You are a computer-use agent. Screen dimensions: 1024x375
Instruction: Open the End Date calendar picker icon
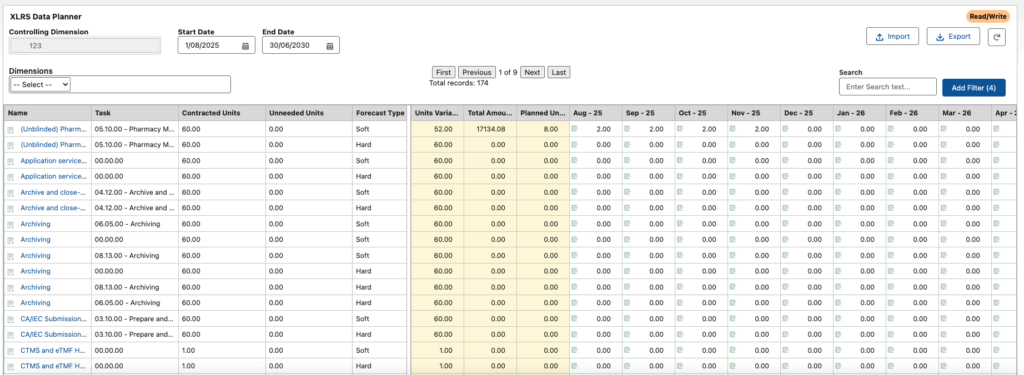(x=330, y=46)
